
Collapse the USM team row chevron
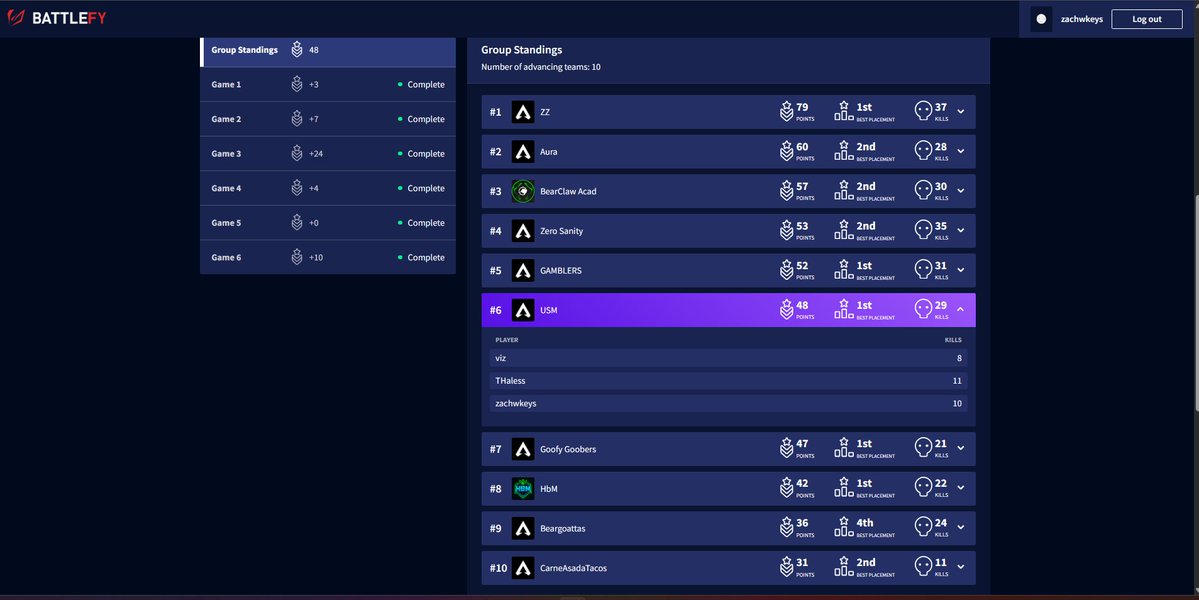(960, 310)
